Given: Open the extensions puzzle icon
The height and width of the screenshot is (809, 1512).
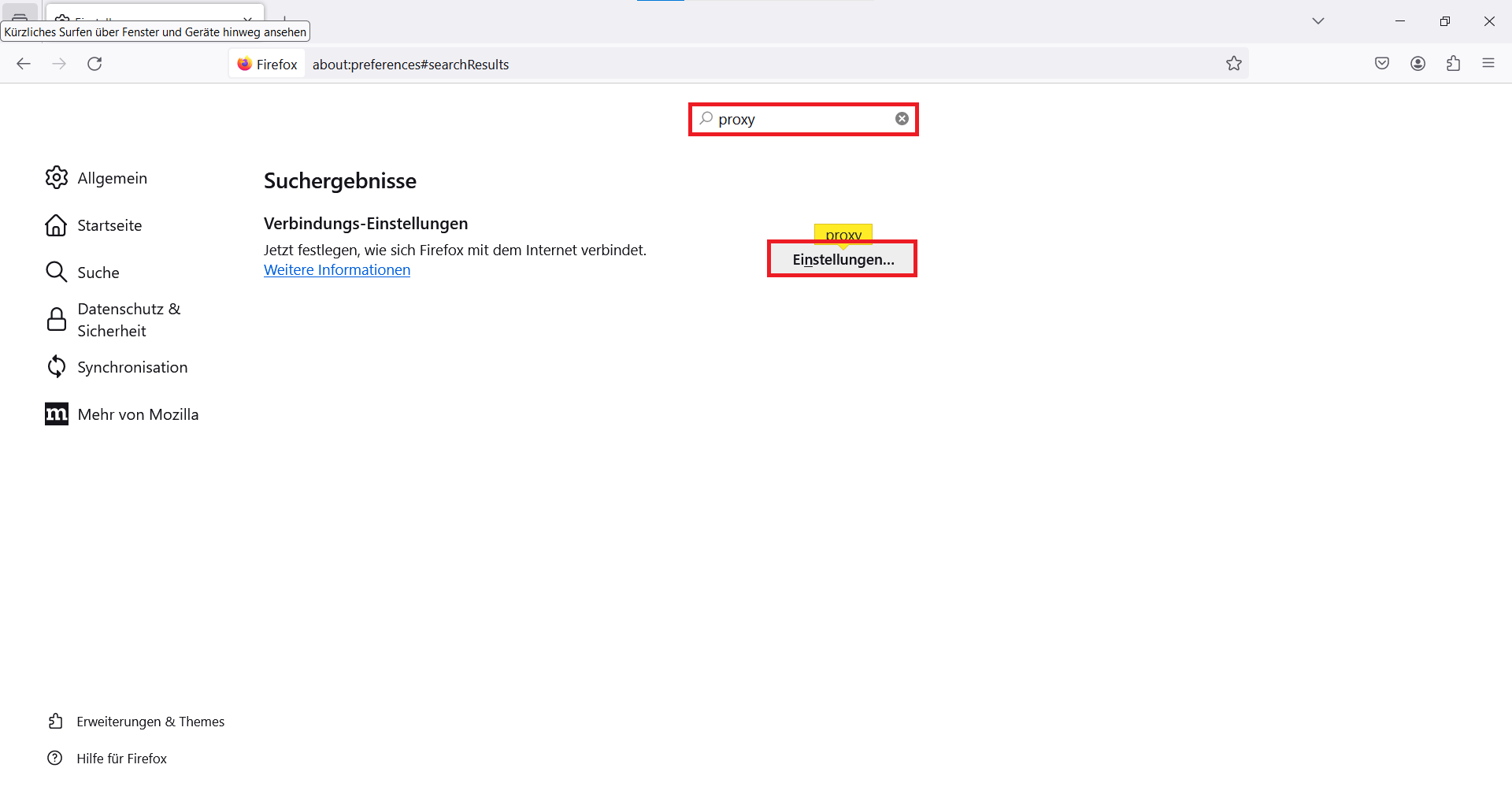Looking at the screenshot, I should [1453, 64].
